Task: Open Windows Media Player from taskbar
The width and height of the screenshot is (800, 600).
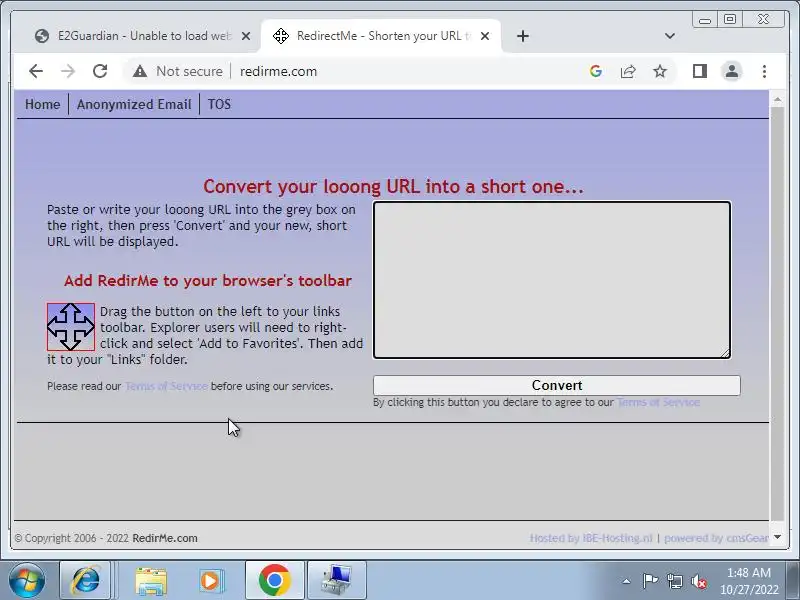Action: [210, 580]
